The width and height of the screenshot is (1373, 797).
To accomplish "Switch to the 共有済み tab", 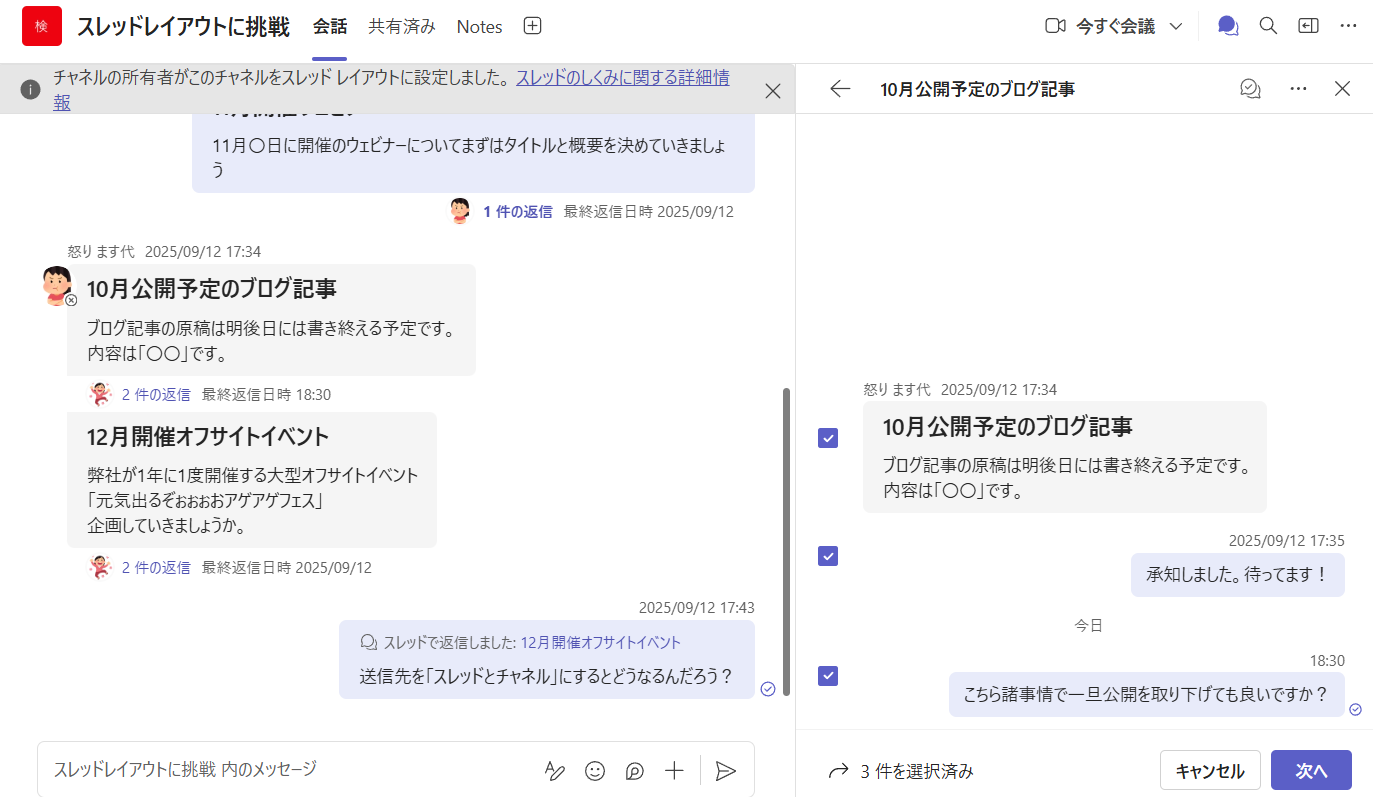I will click(402, 27).
